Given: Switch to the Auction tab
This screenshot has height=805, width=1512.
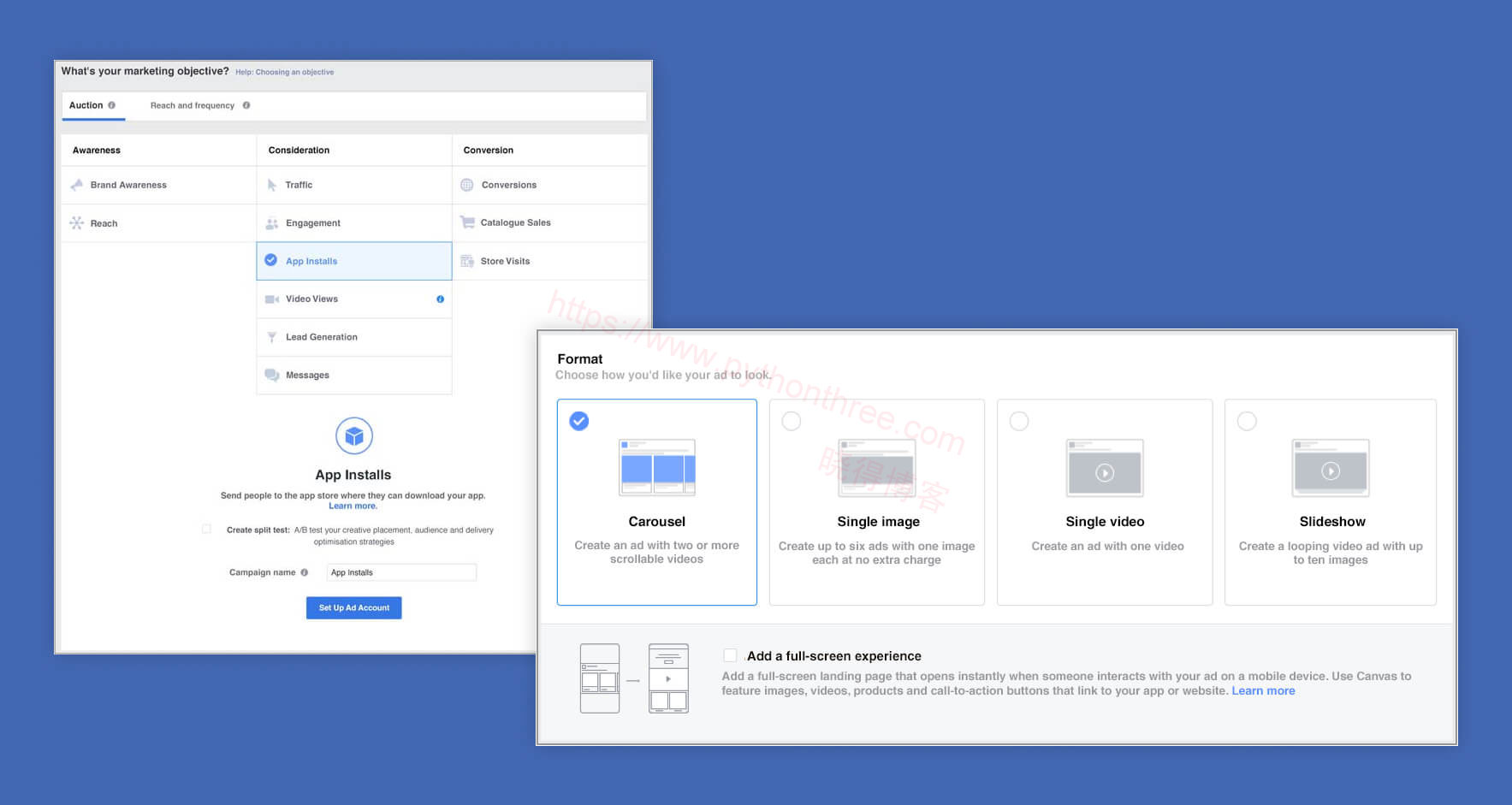Looking at the screenshot, I should point(92,105).
